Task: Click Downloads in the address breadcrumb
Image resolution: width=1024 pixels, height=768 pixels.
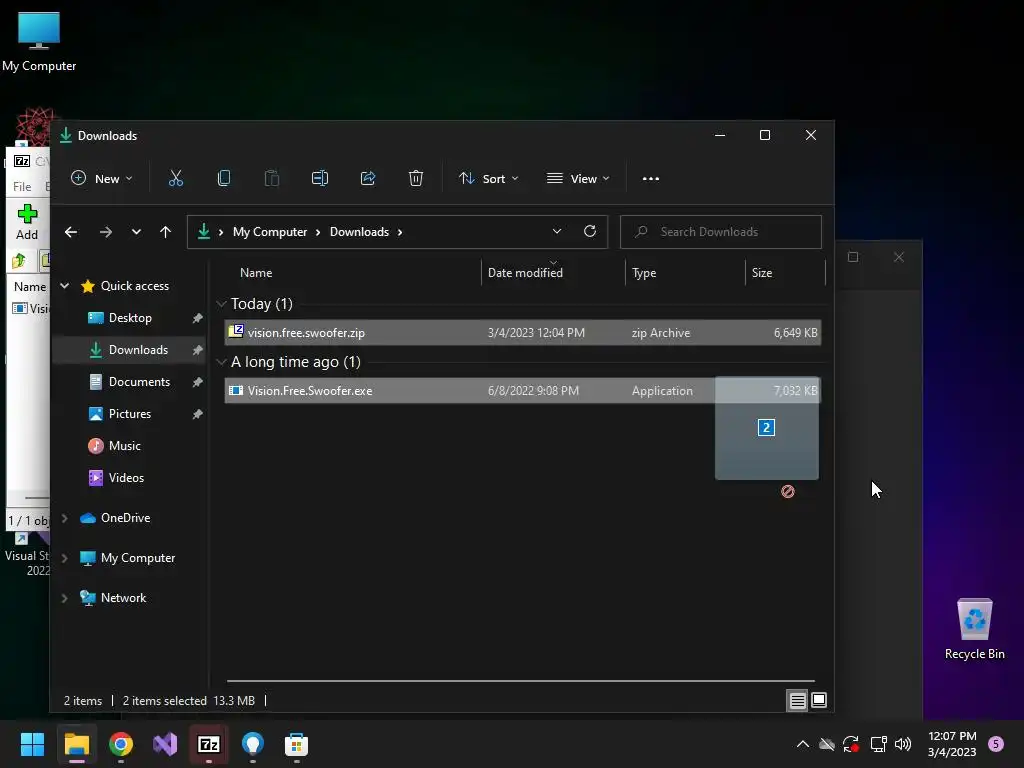Action: coord(359,232)
